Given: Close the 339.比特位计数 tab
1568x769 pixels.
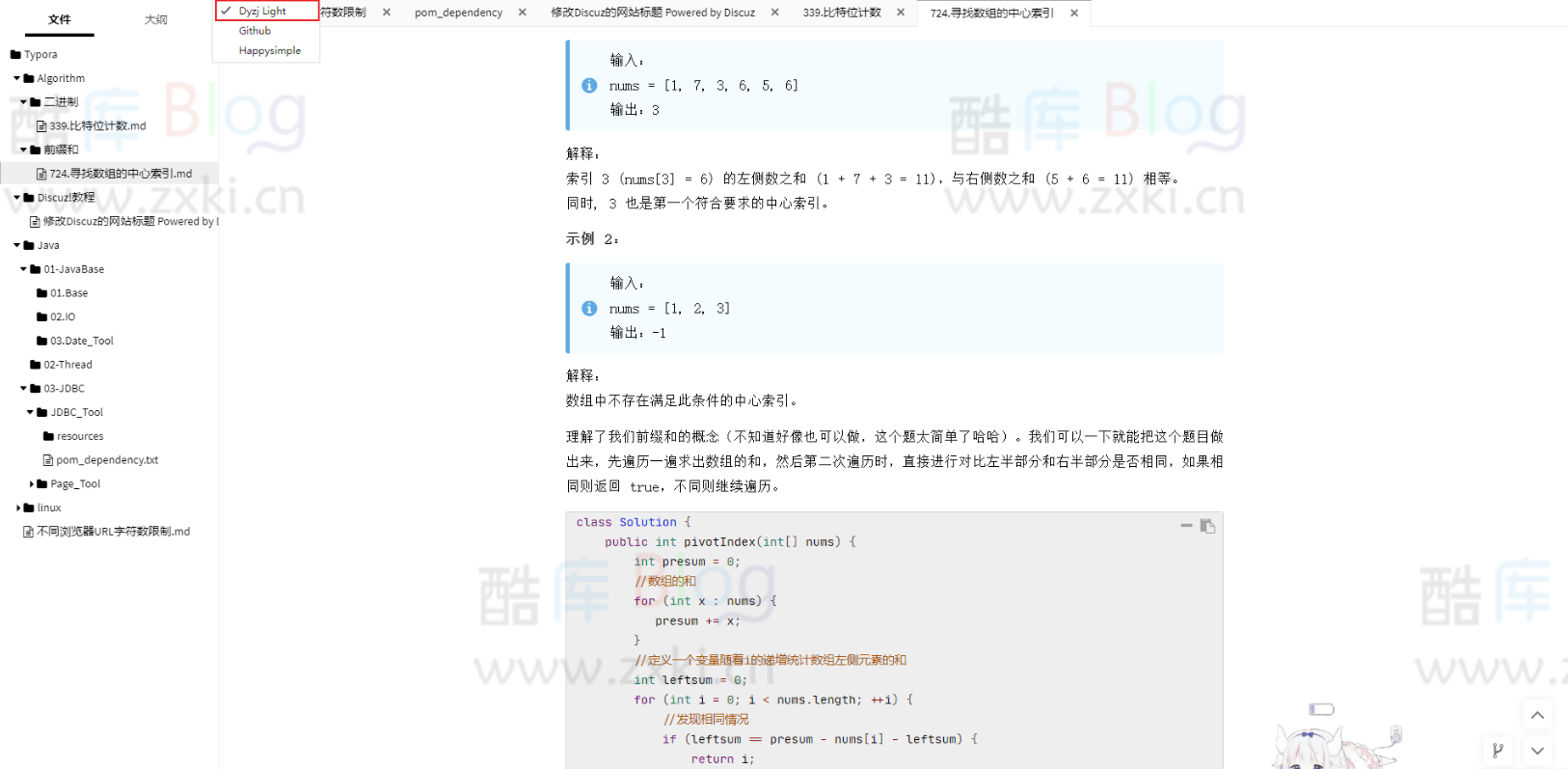Looking at the screenshot, I should [x=901, y=13].
